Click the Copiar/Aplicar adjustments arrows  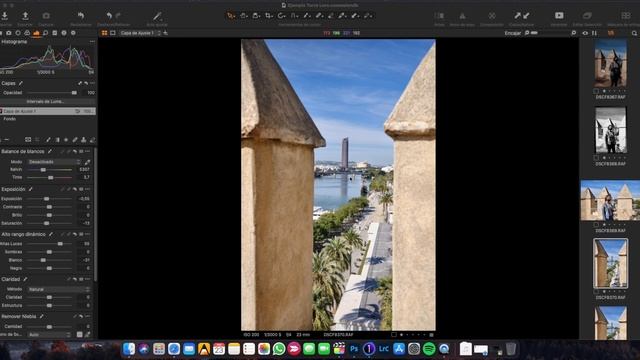(522, 16)
